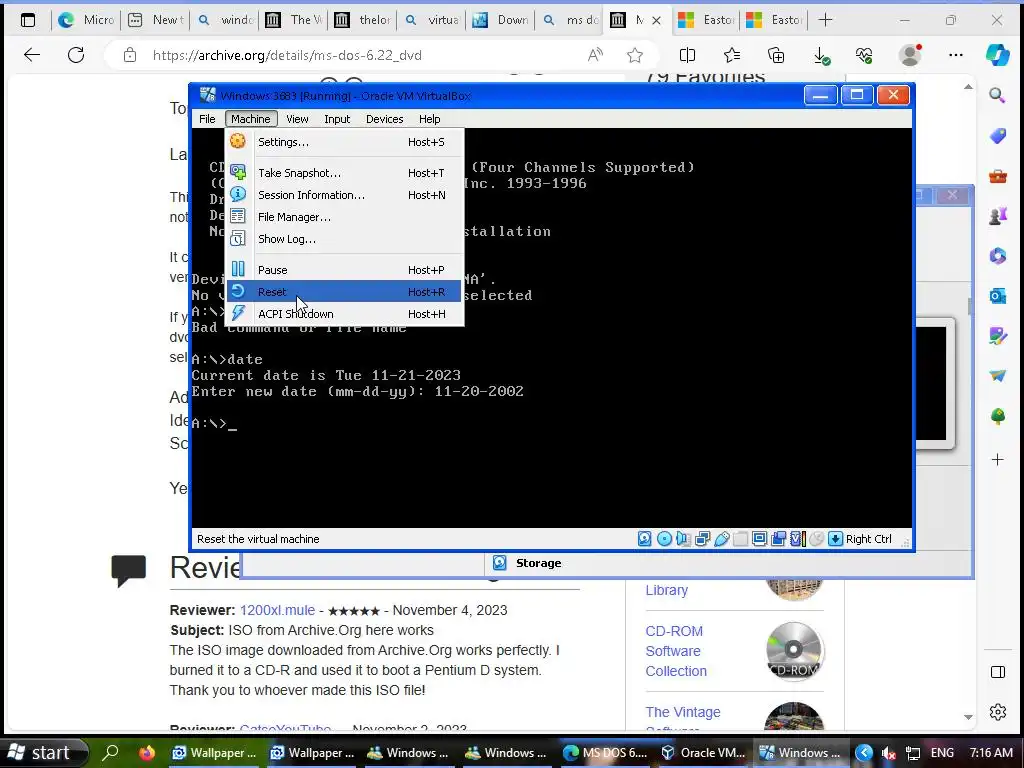The height and width of the screenshot is (768, 1024).
Task: Open Edge Collections icon
Action: click(776, 55)
